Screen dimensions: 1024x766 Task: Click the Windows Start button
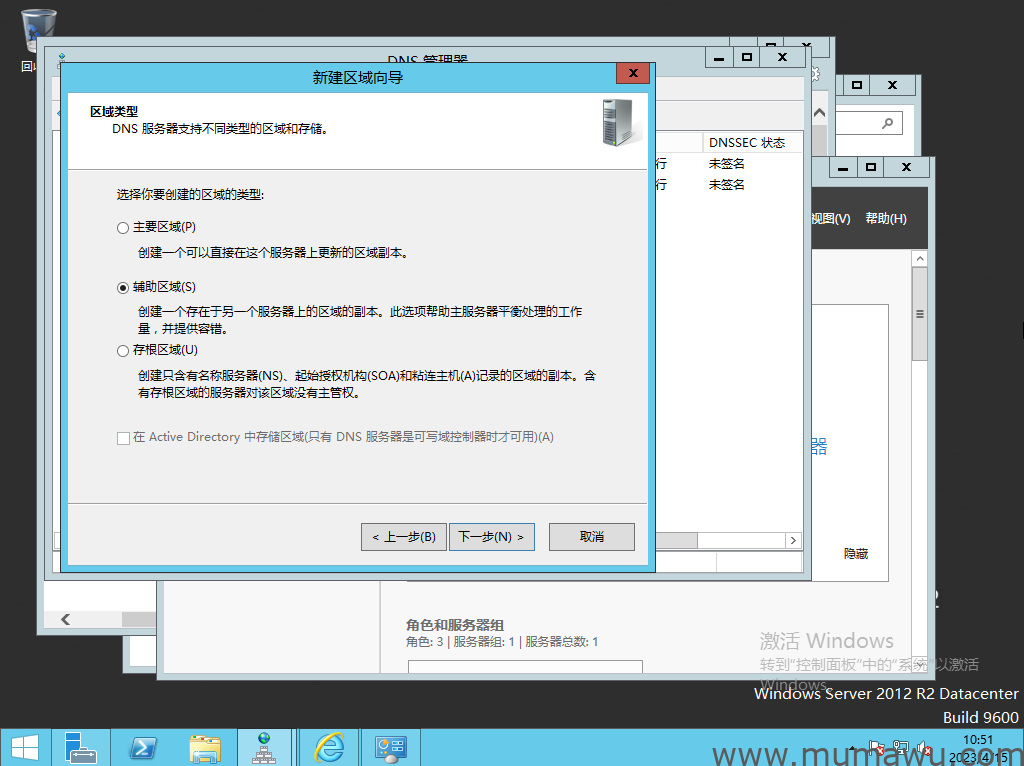(24, 747)
